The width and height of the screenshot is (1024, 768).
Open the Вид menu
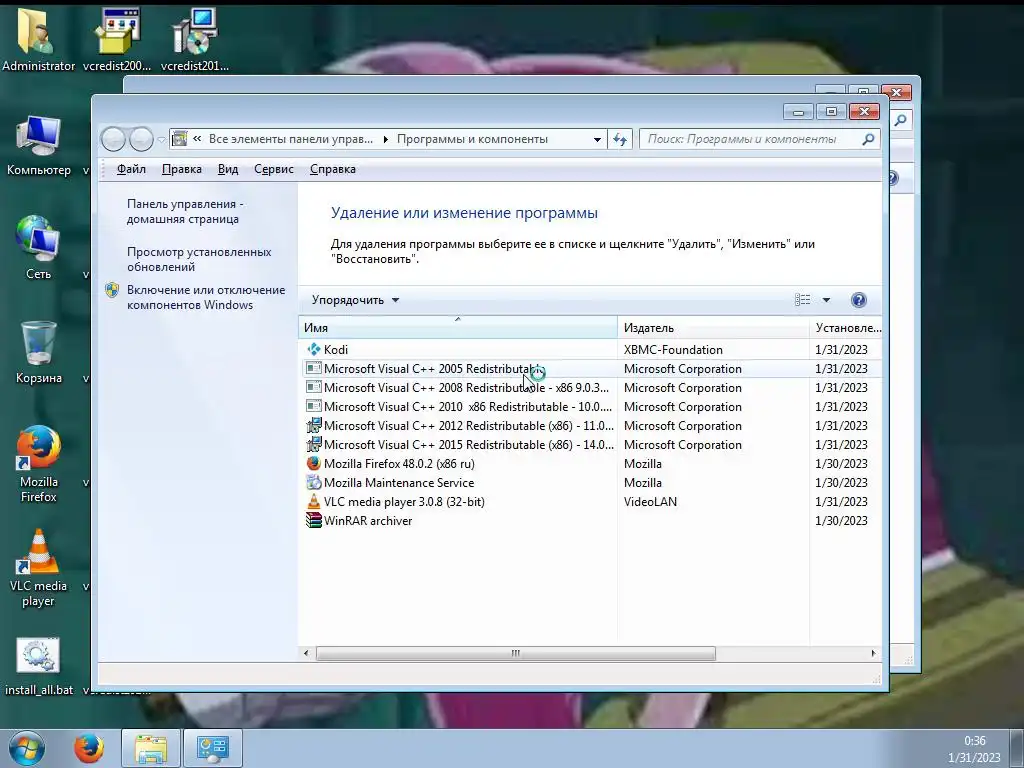click(228, 169)
